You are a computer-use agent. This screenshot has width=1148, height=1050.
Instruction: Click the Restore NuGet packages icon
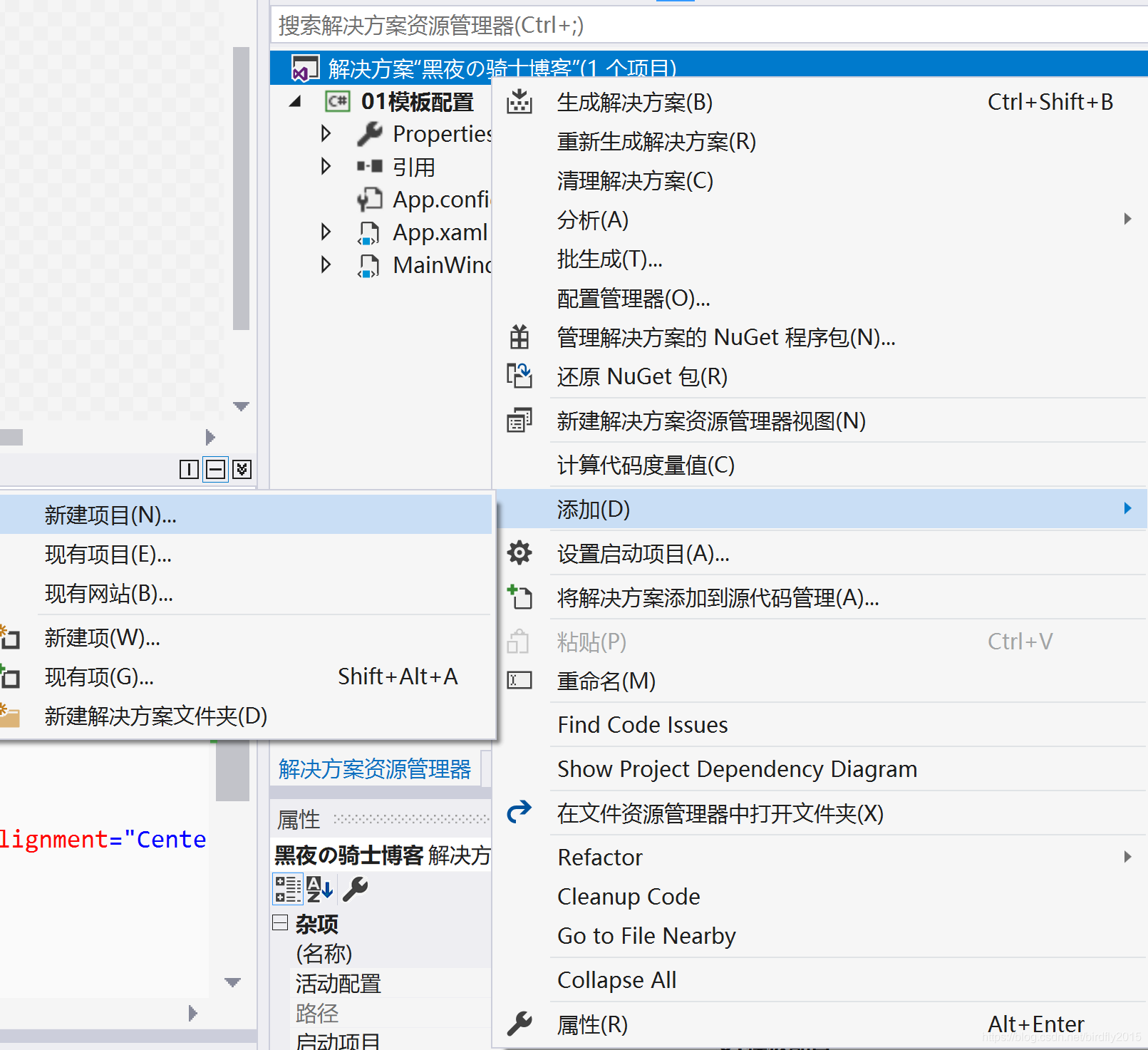tap(519, 376)
